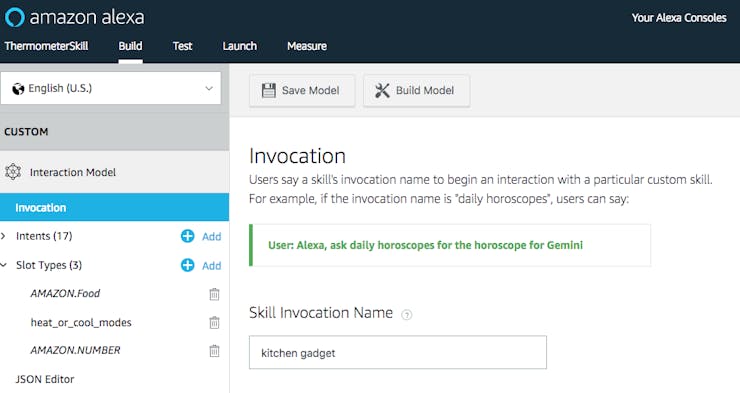Screen dimensions: 740x393
Task: Open the JSON Editor
Action: 45,379
